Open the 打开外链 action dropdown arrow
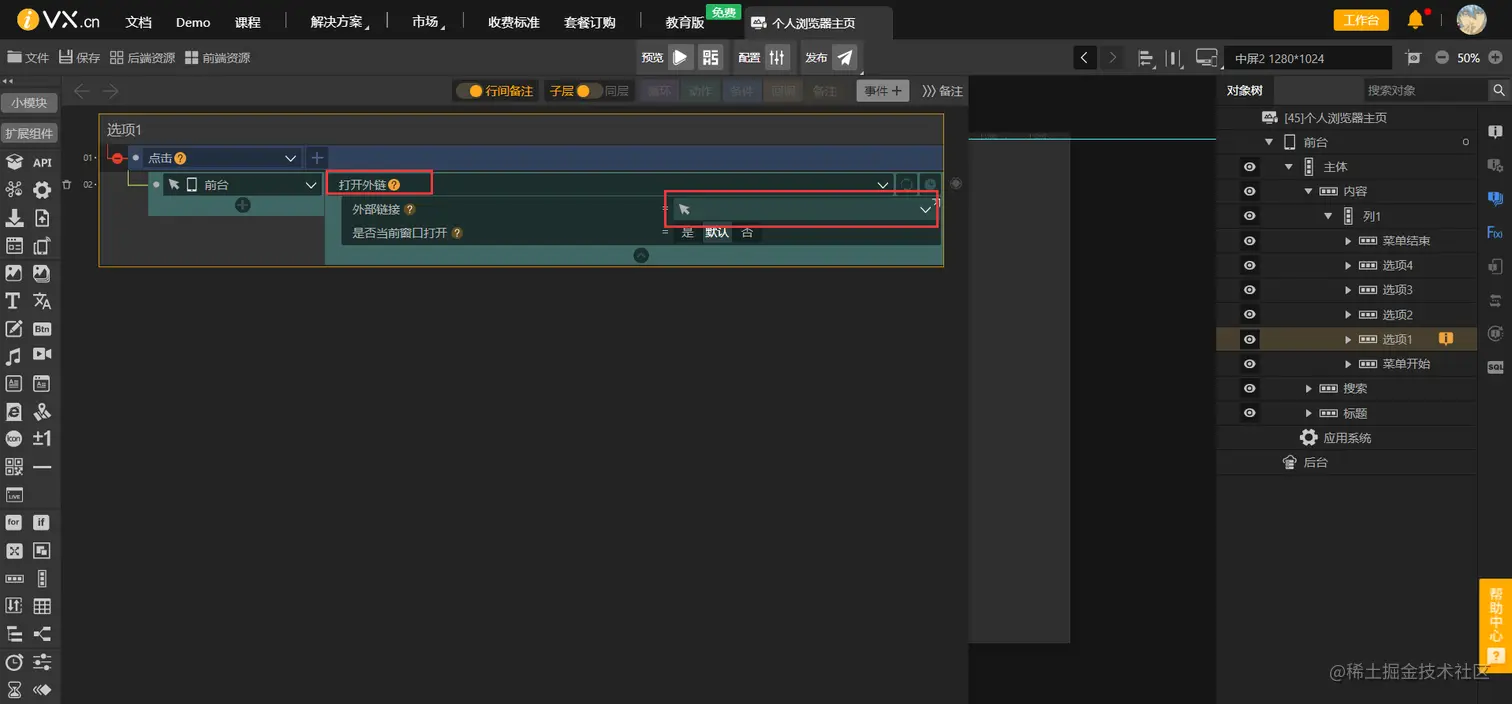The width and height of the screenshot is (1512, 704). pyautogui.click(x=883, y=185)
